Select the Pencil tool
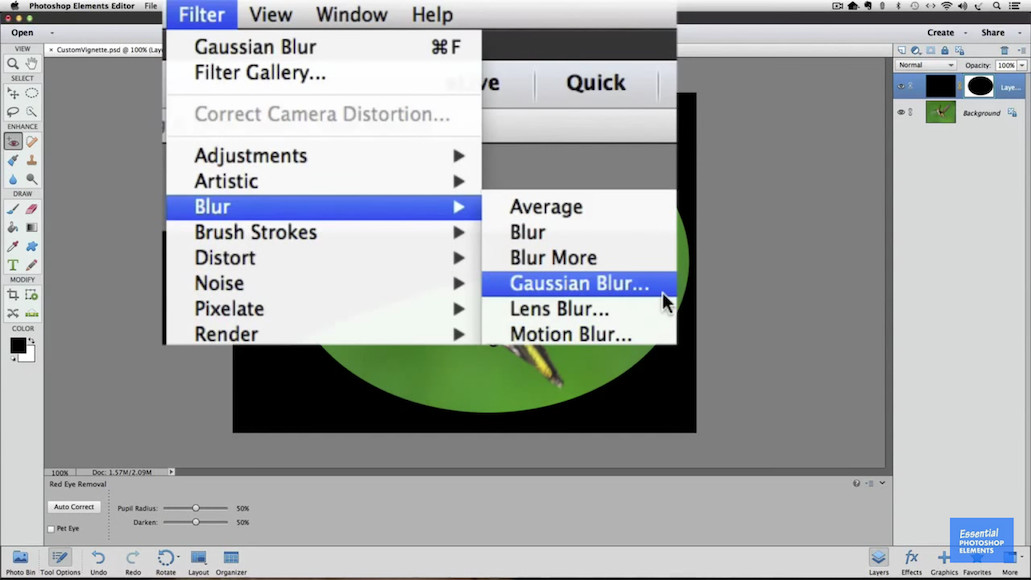 click(x=32, y=265)
